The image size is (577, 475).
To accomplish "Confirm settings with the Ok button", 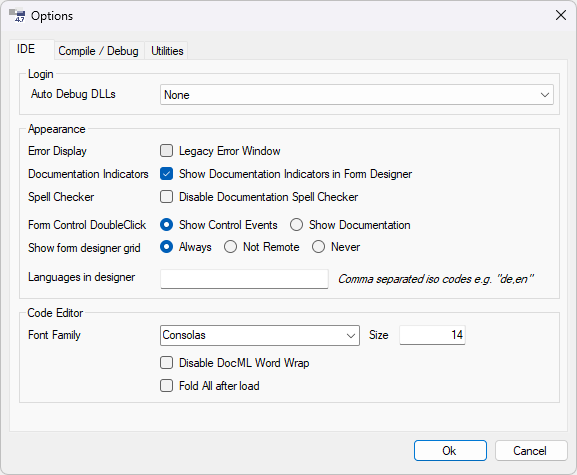I will tap(450, 451).
